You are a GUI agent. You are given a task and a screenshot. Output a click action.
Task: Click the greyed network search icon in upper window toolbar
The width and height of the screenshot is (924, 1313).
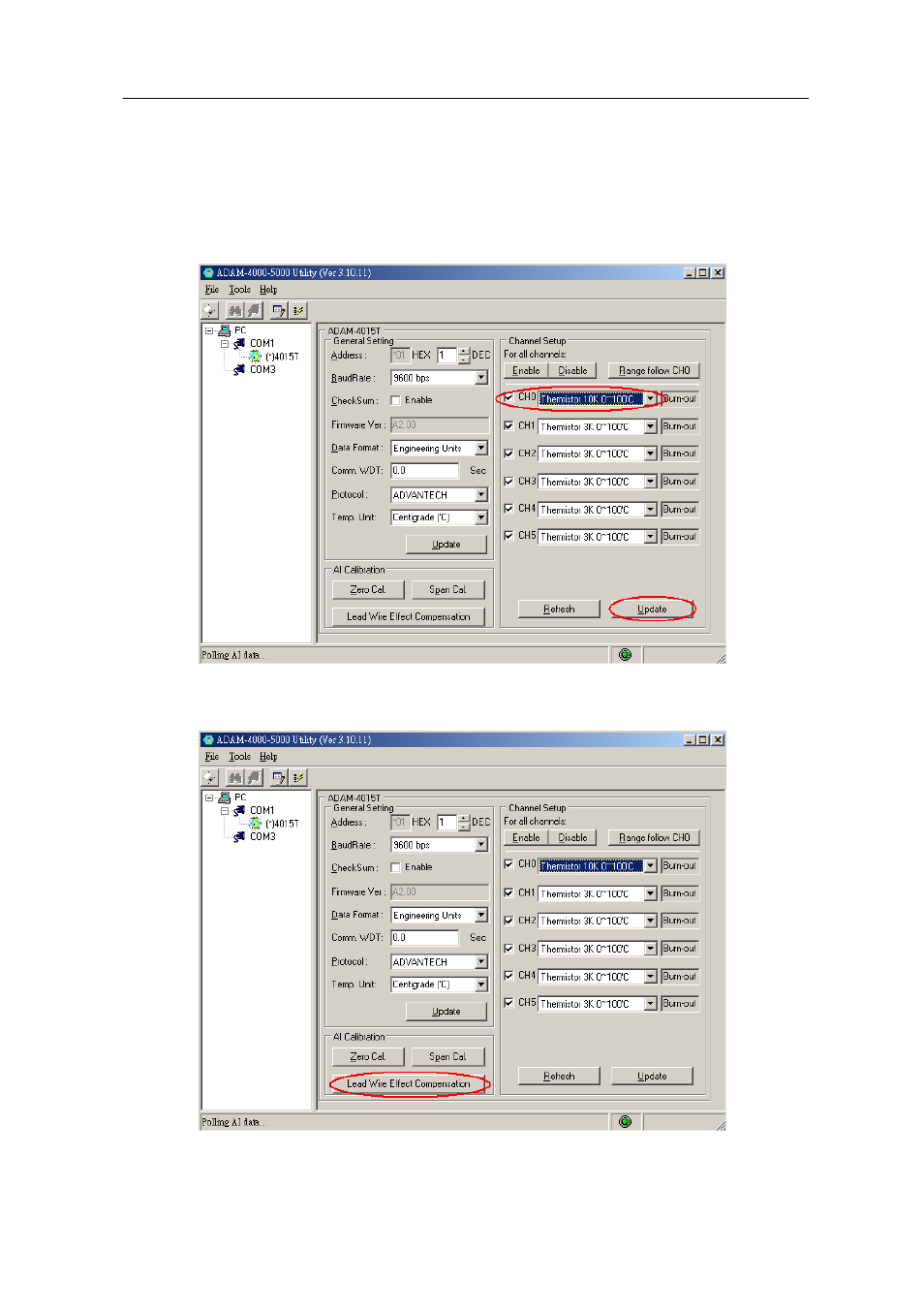point(254,311)
